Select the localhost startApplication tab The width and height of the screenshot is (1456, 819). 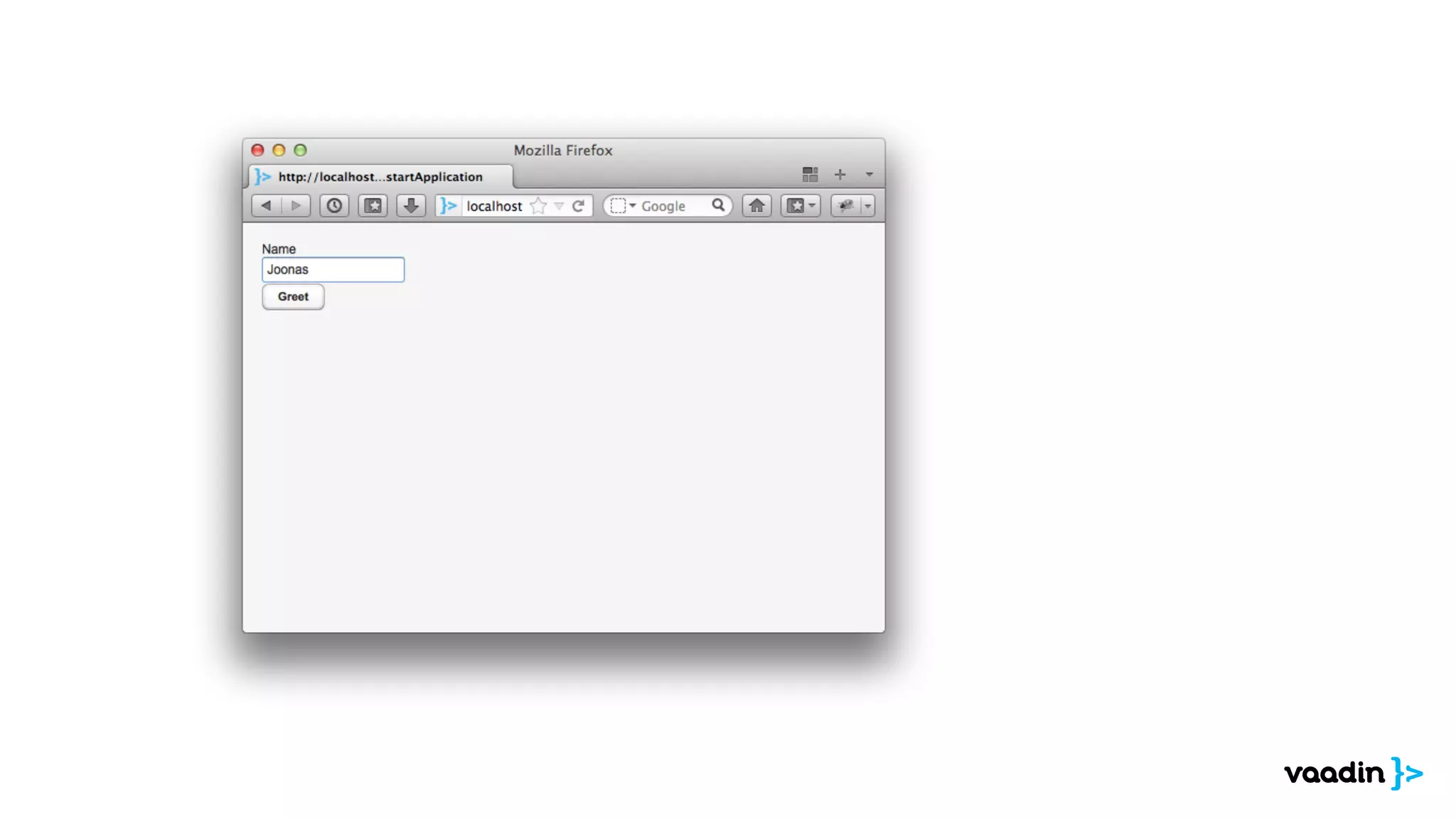coord(380,176)
